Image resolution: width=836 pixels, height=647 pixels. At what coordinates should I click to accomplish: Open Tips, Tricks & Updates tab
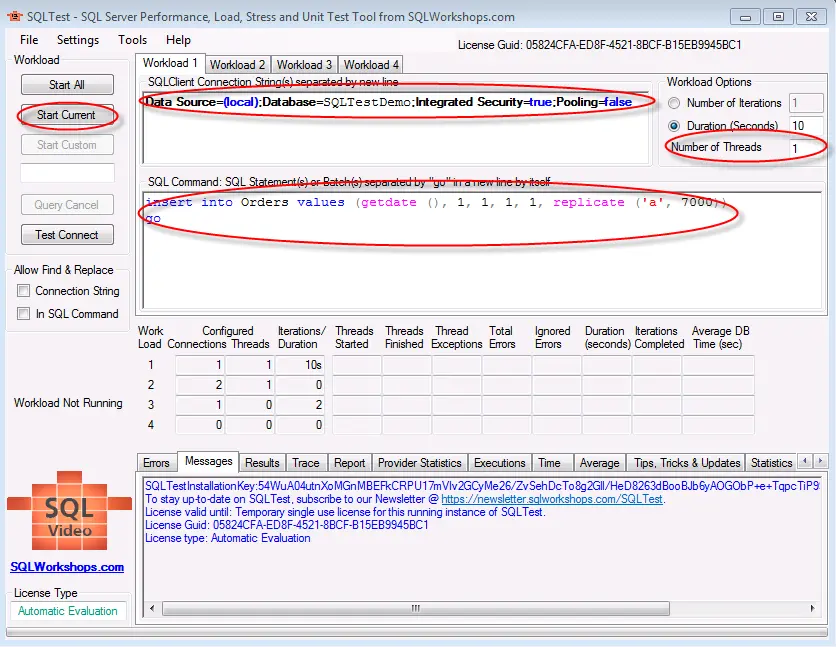click(x=687, y=463)
